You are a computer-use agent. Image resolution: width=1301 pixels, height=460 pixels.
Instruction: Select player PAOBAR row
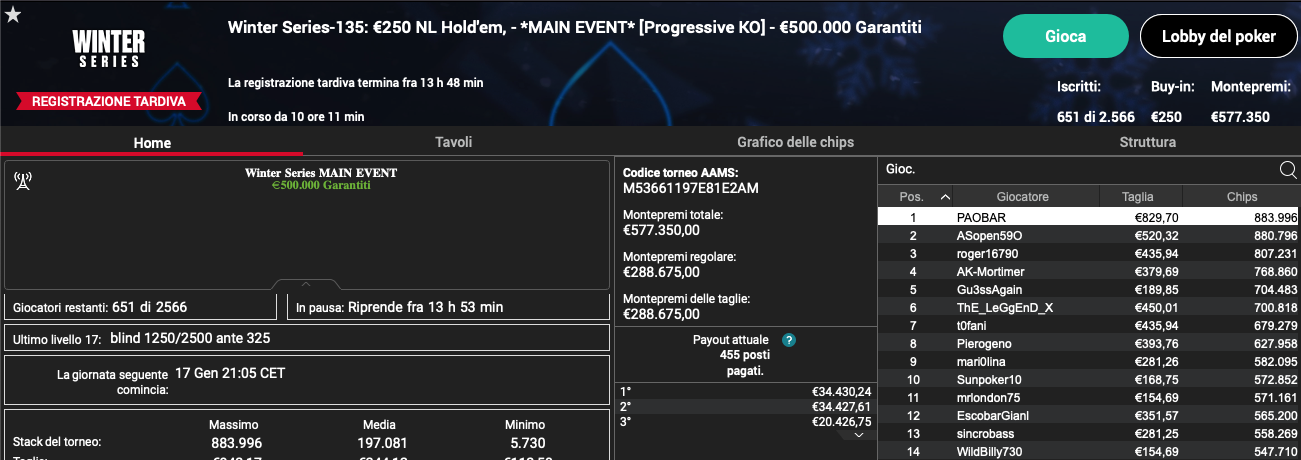tap(1089, 217)
